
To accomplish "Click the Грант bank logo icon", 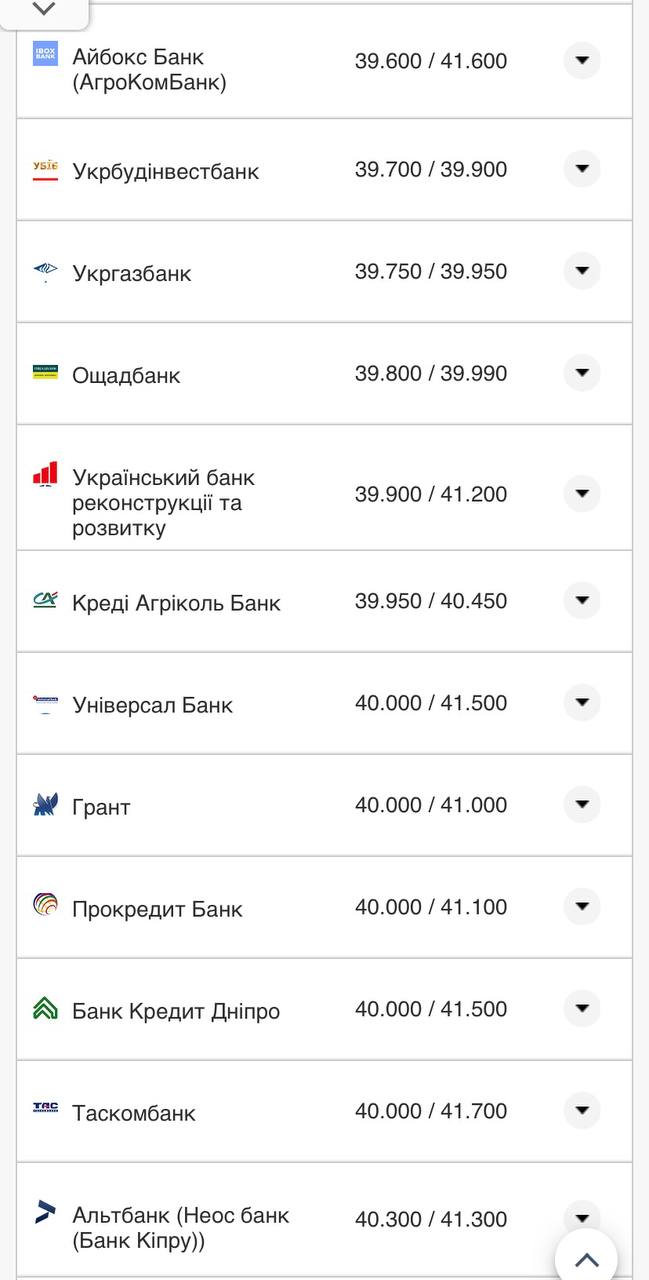I will [44, 804].
